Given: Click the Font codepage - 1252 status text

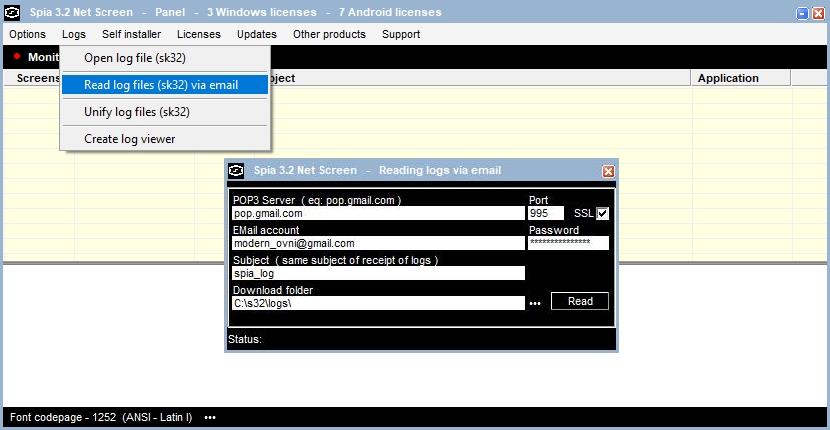Looking at the screenshot, I should pyautogui.click(x=101, y=417).
